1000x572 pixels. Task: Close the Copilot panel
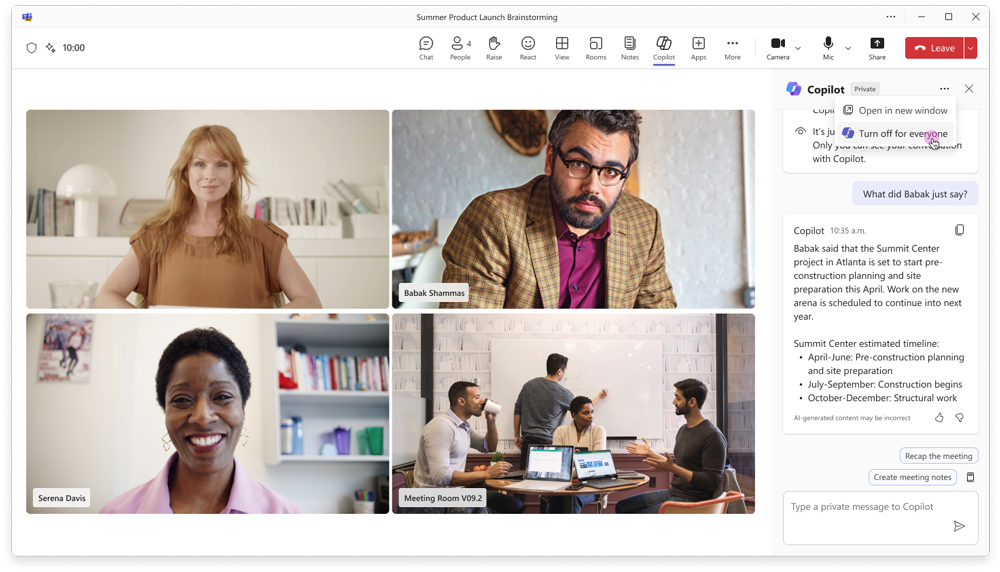point(969,89)
